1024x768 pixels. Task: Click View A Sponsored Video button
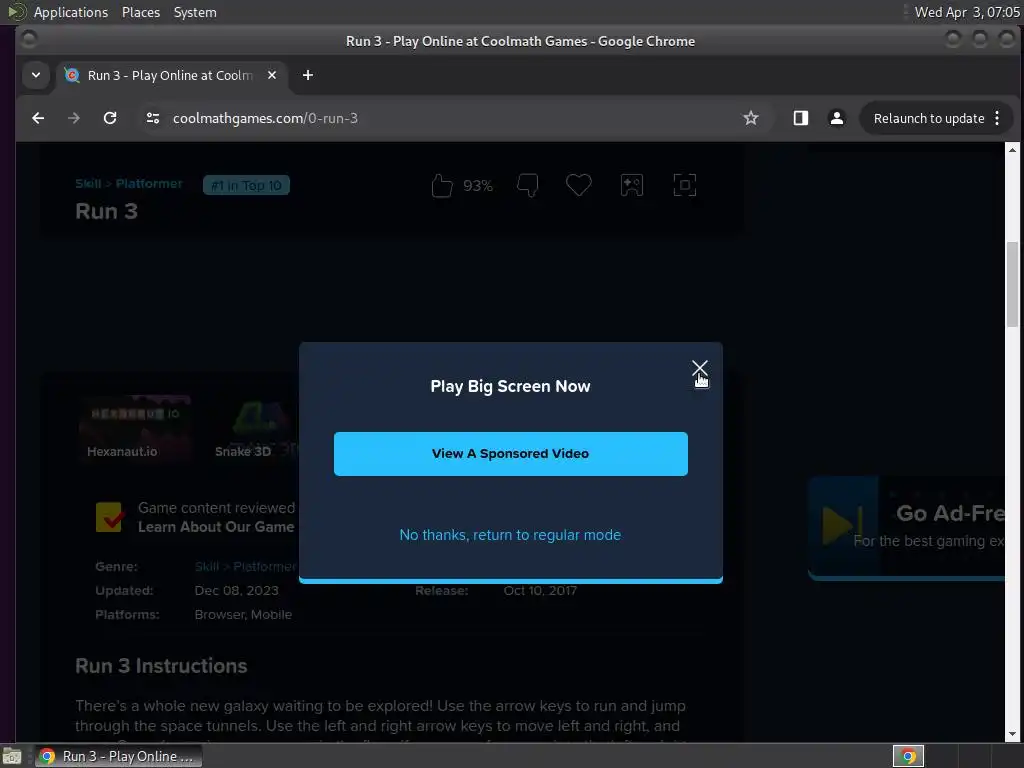(510, 453)
